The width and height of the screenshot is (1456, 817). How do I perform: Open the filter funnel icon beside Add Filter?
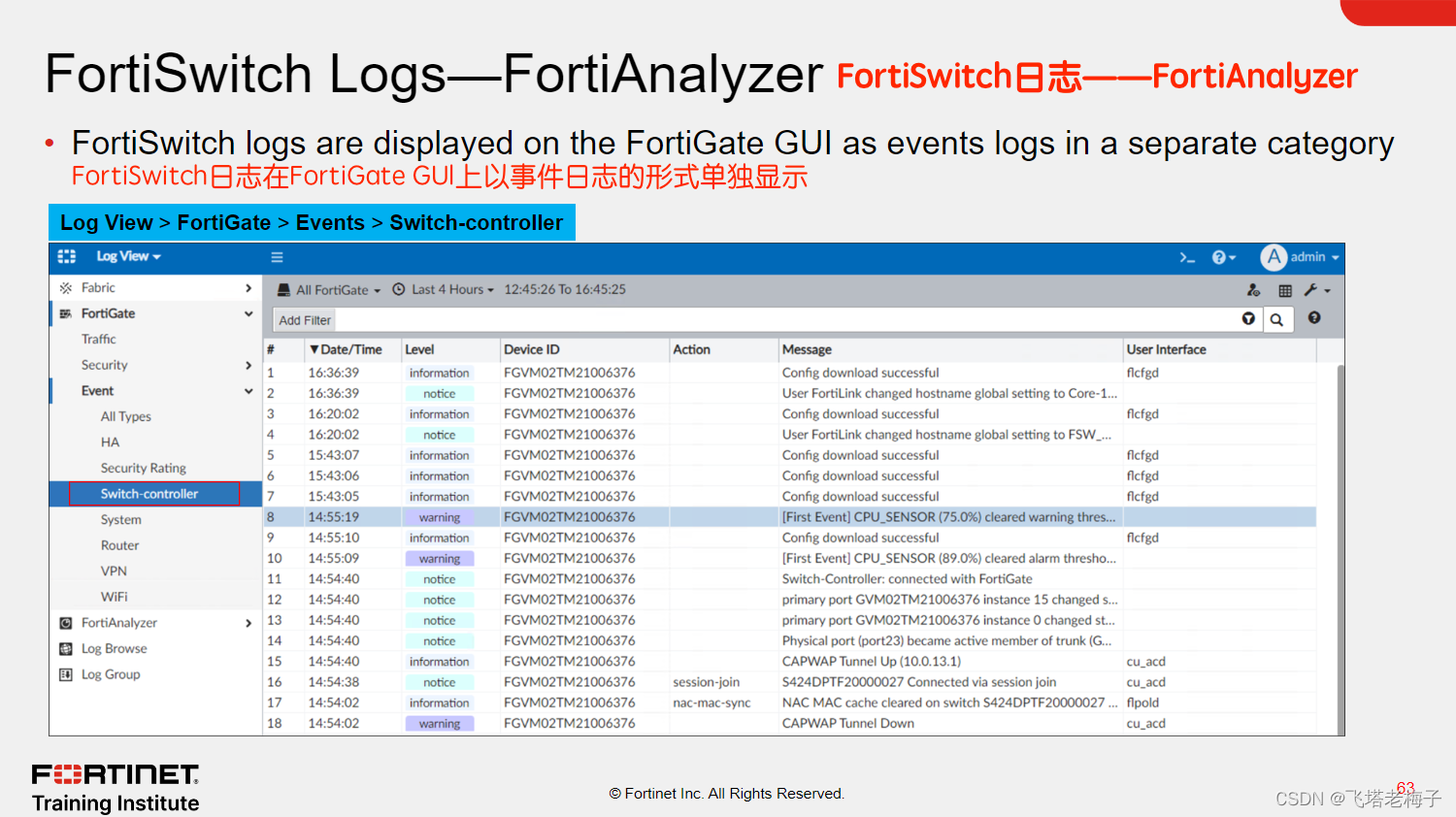pyautogui.click(x=1249, y=318)
